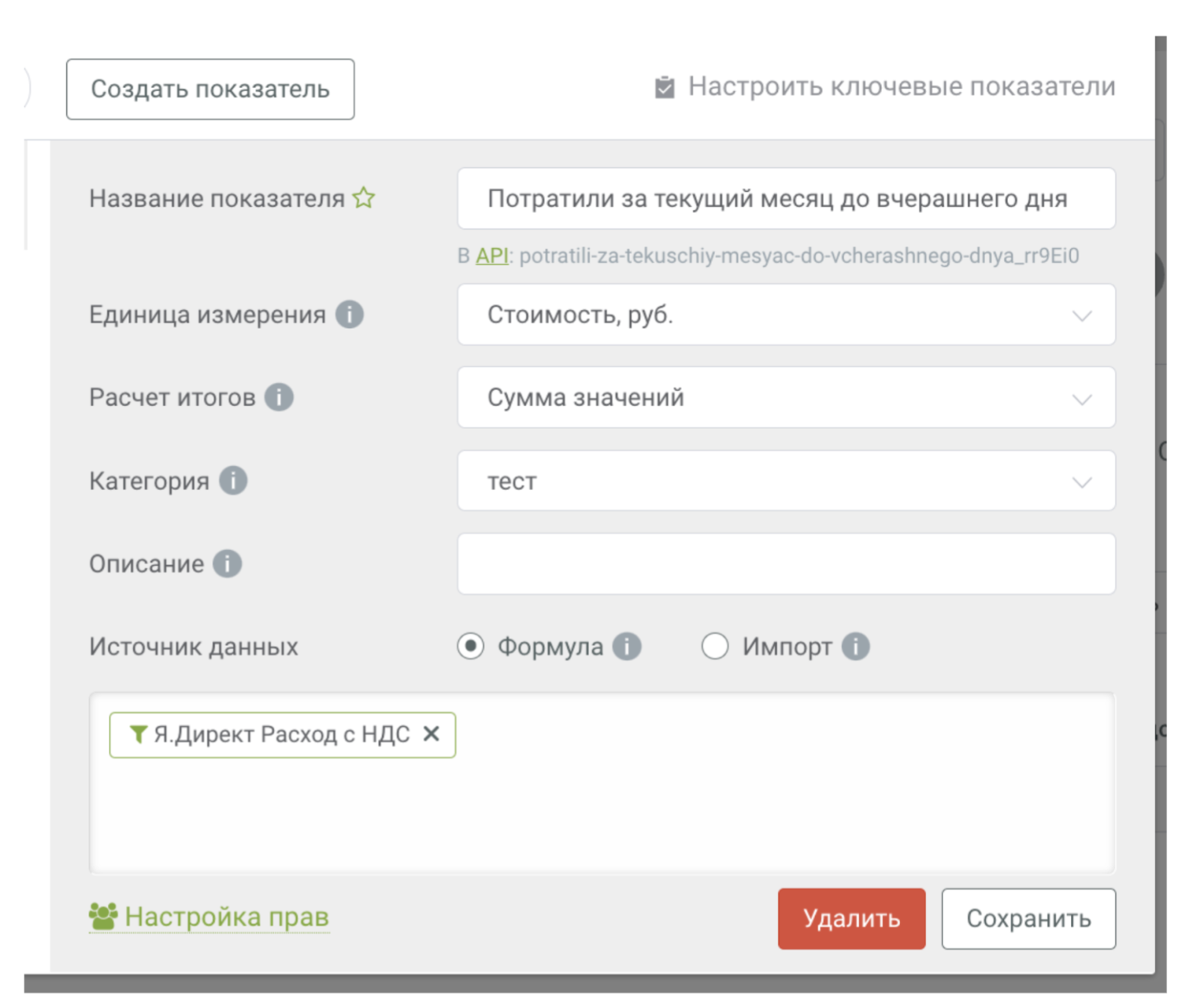This screenshot has width=1177, height=1008.
Task: Expand the Расчет итогов dropdown
Action: [786, 397]
